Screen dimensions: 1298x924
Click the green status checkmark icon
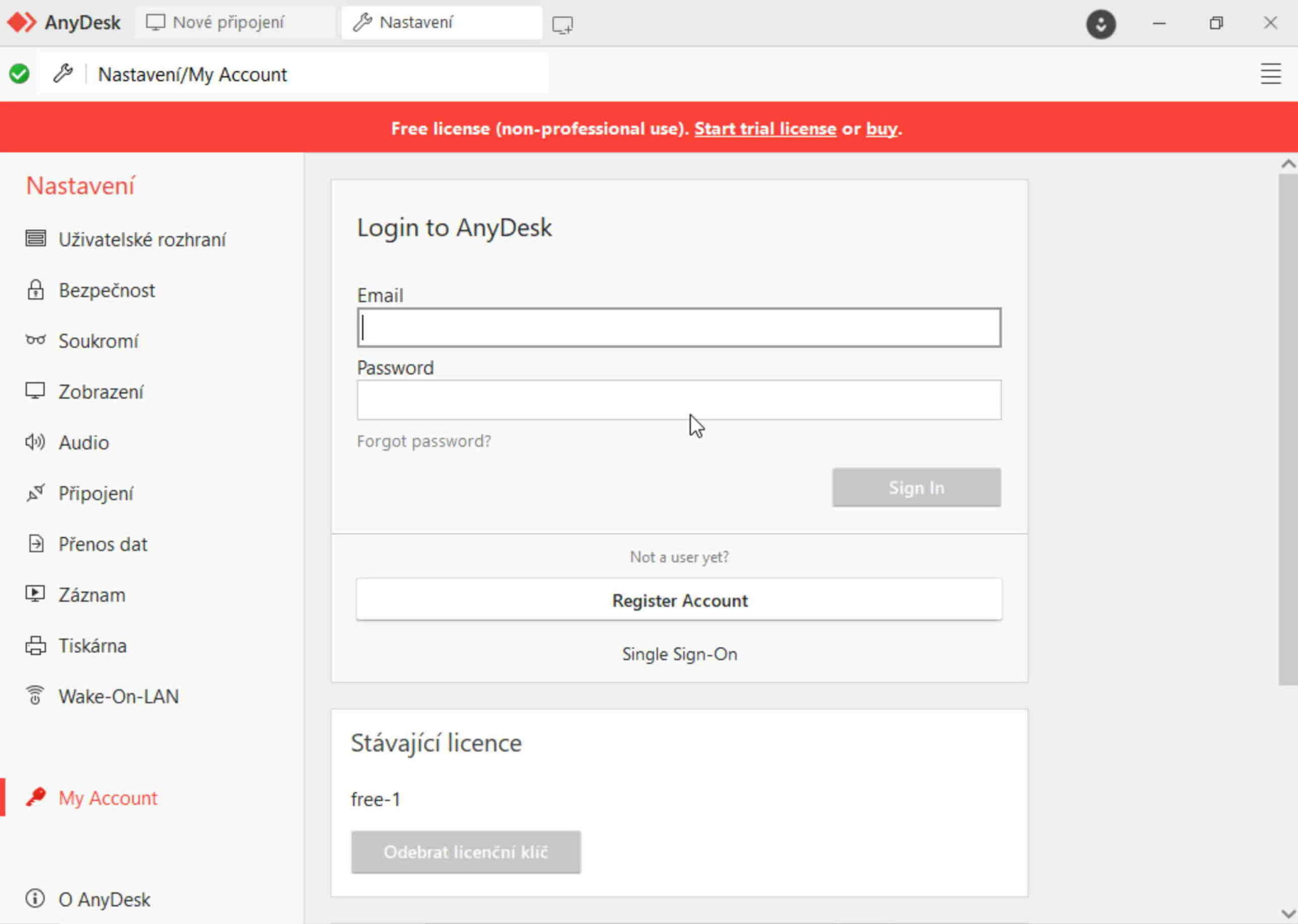tap(20, 74)
